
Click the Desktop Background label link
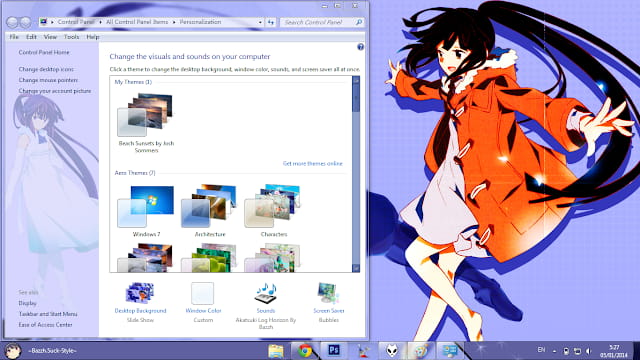[x=140, y=311]
